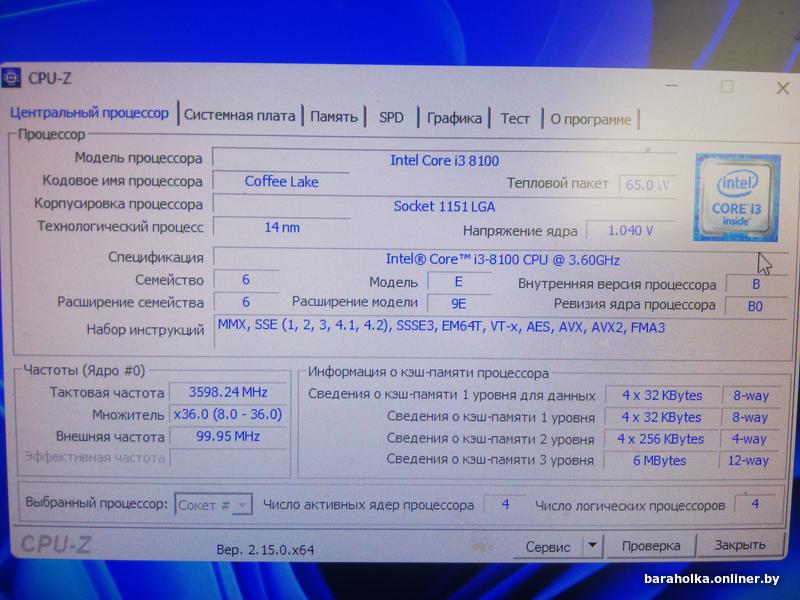Click the Расширение модели 9E value
Image resolution: width=800 pixels, height=600 pixels.
click(x=458, y=304)
